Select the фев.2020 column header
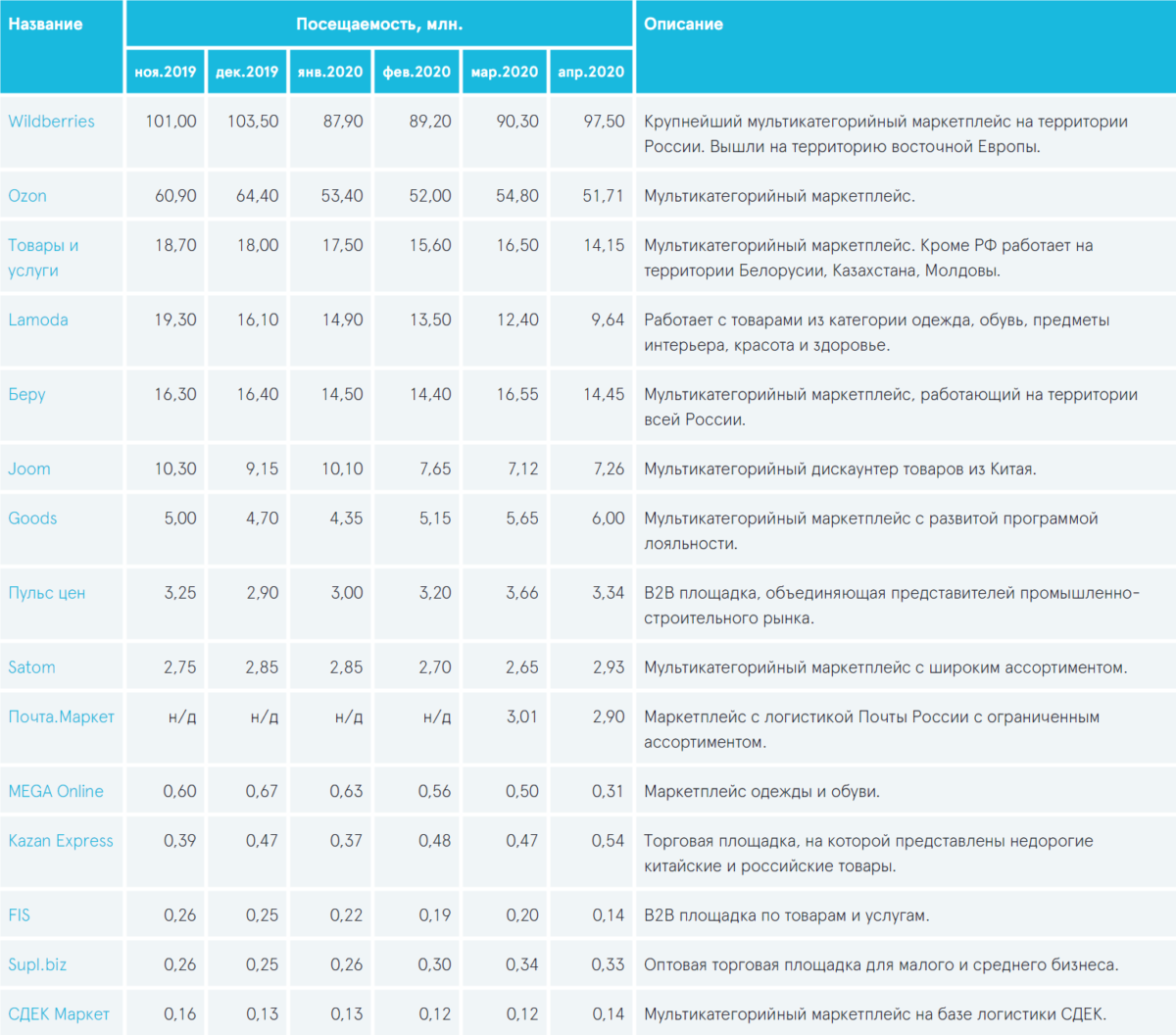 416,72
